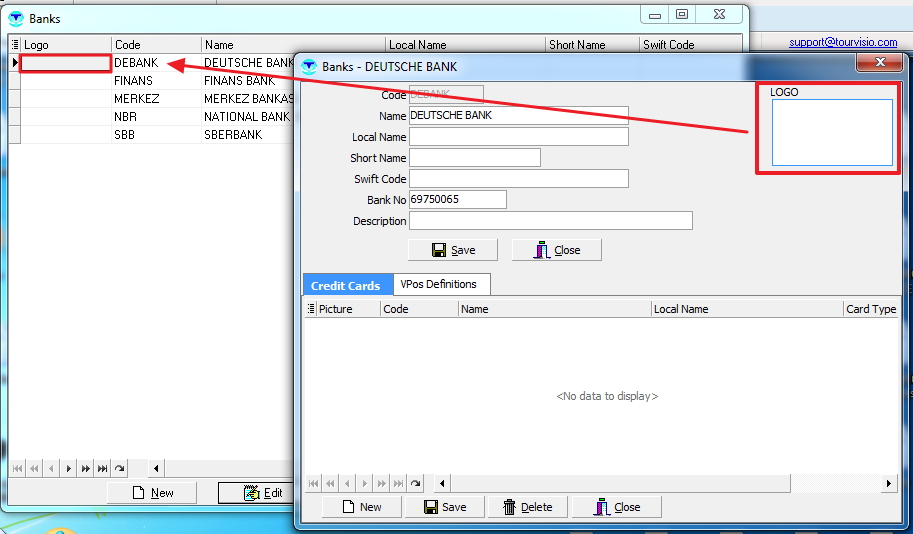Click the Card Type column header
The height and width of the screenshot is (534, 913).
[870, 309]
